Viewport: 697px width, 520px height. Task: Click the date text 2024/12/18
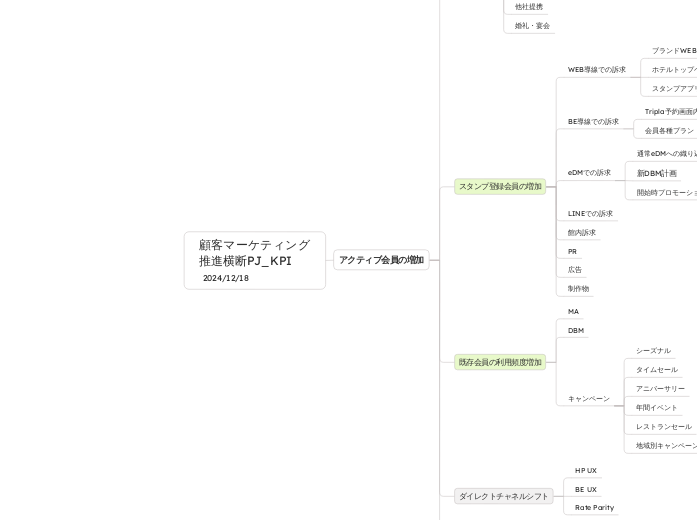(226, 278)
